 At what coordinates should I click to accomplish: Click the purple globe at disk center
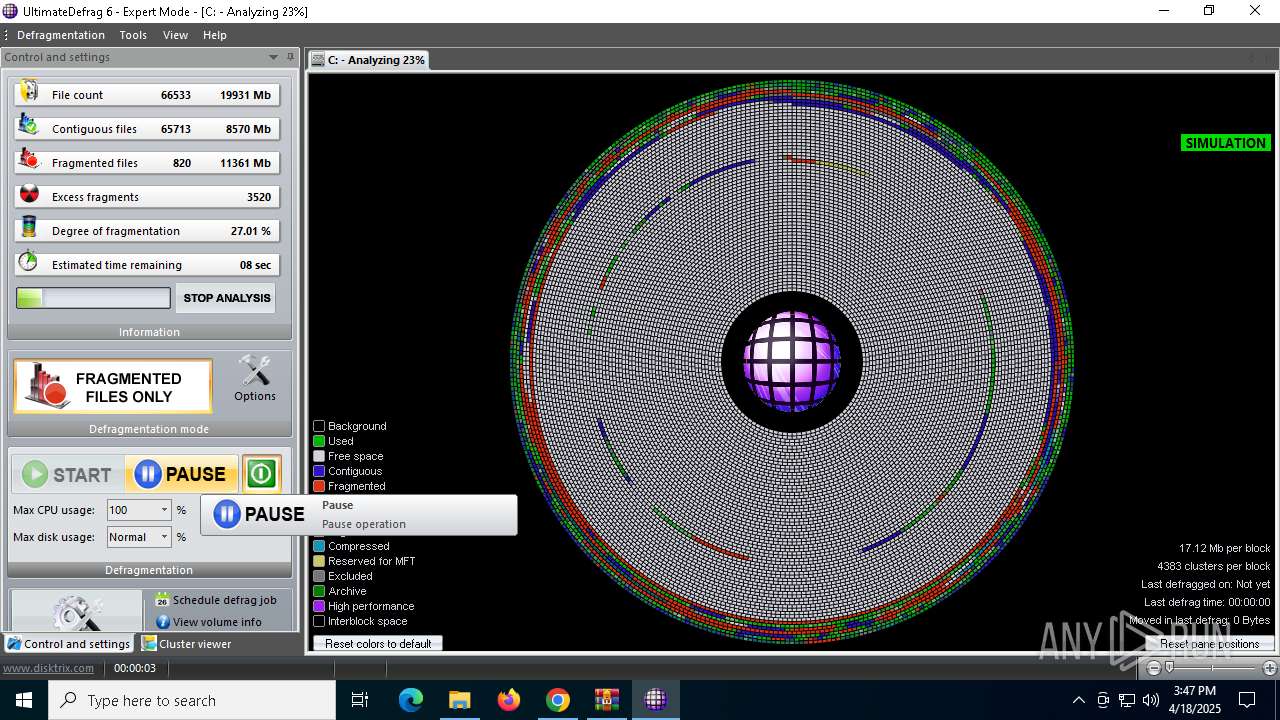coord(792,361)
